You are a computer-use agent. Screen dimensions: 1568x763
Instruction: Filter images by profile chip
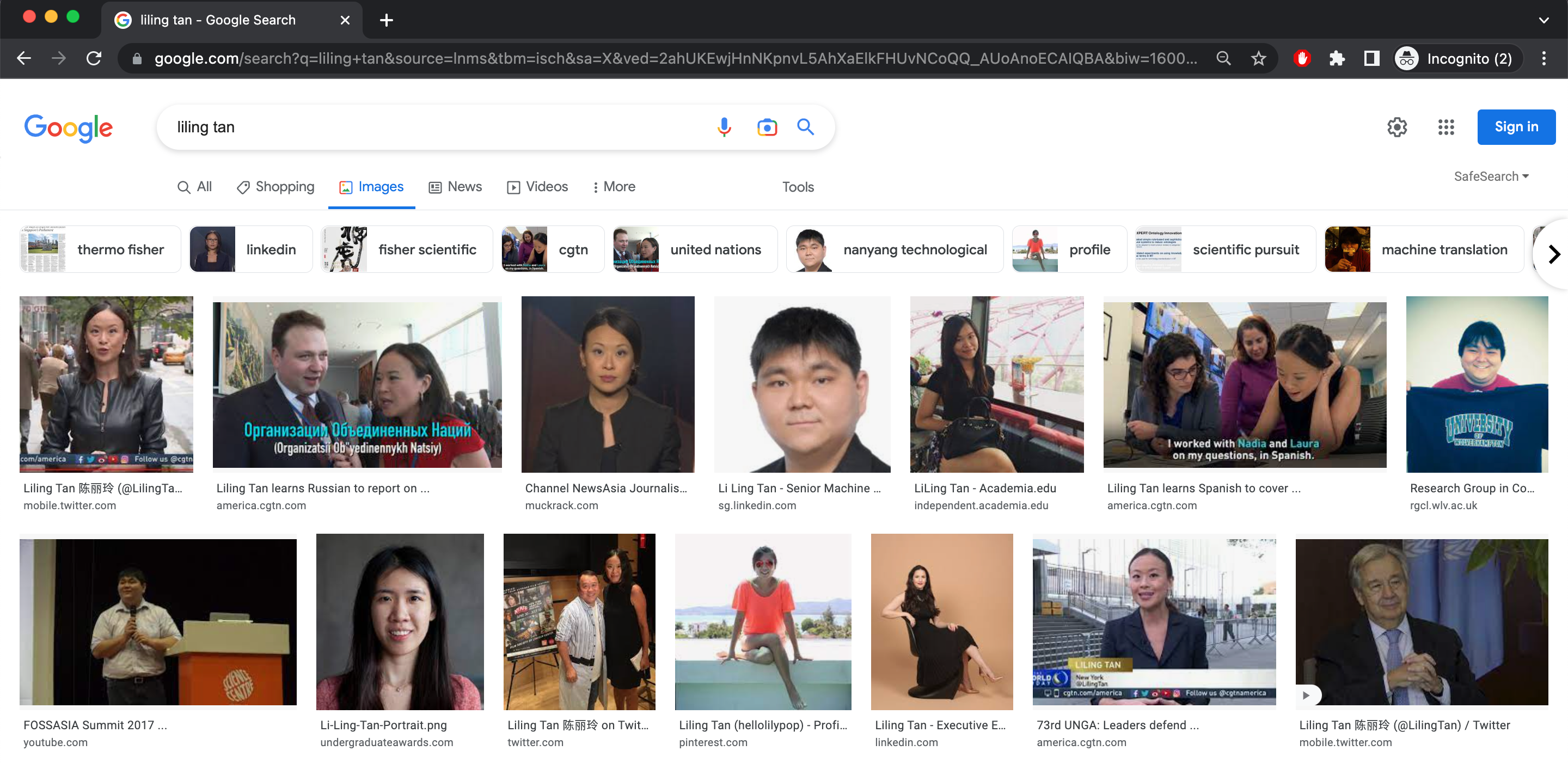[1069, 249]
